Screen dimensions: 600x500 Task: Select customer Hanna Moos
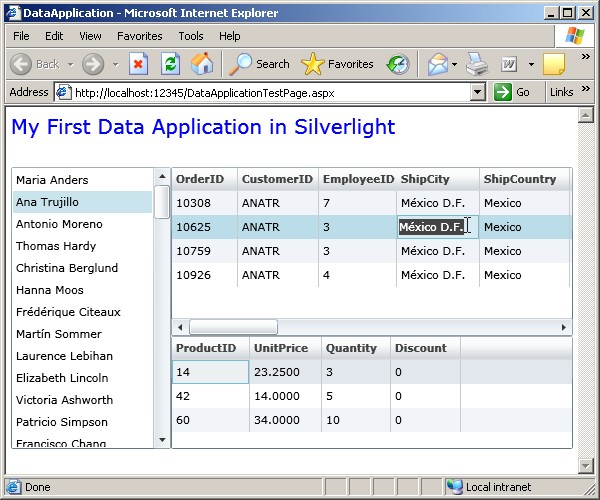(83, 290)
